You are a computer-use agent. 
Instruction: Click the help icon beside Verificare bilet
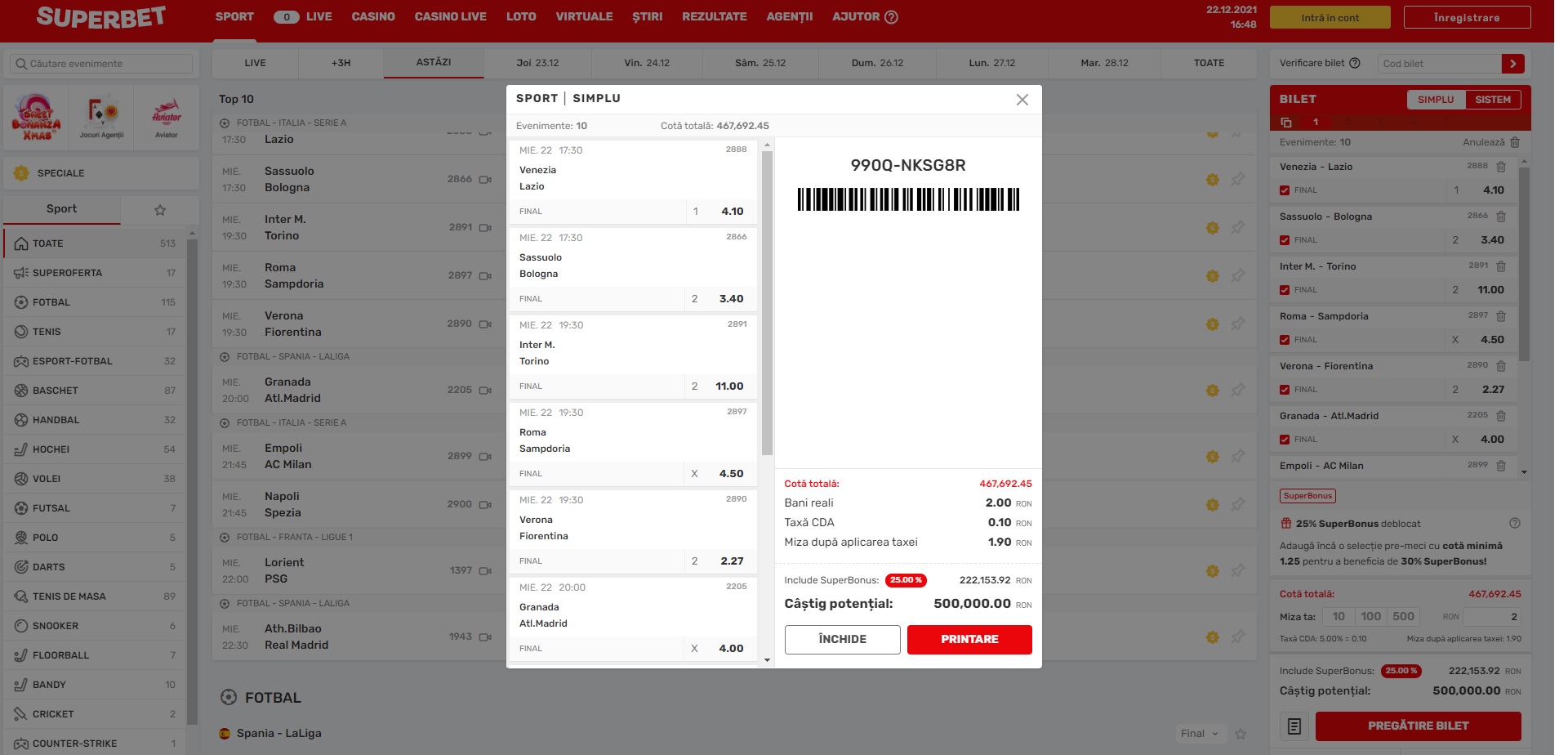pos(1355,63)
